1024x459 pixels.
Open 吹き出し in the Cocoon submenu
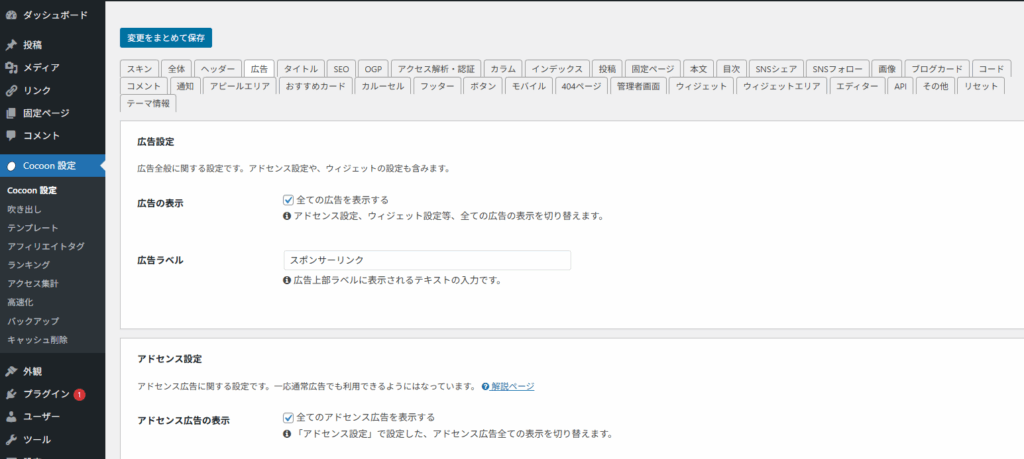(26, 209)
